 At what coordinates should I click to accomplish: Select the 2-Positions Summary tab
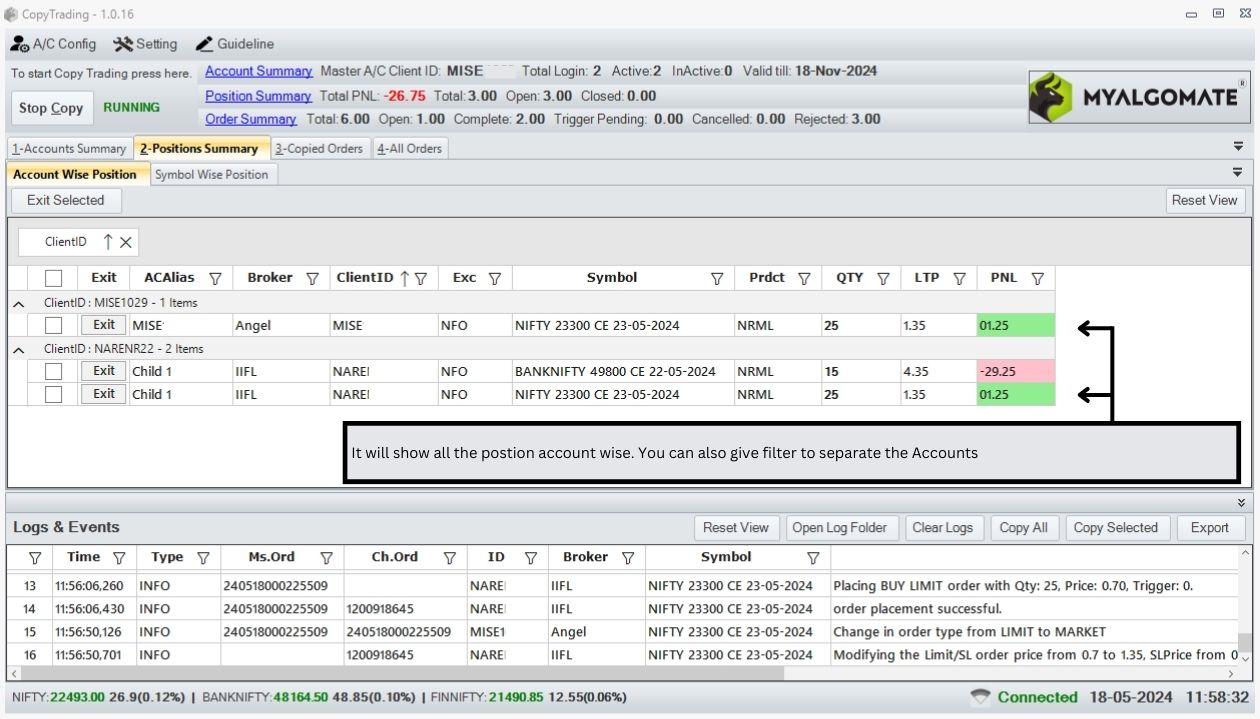click(x=200, y=148)
